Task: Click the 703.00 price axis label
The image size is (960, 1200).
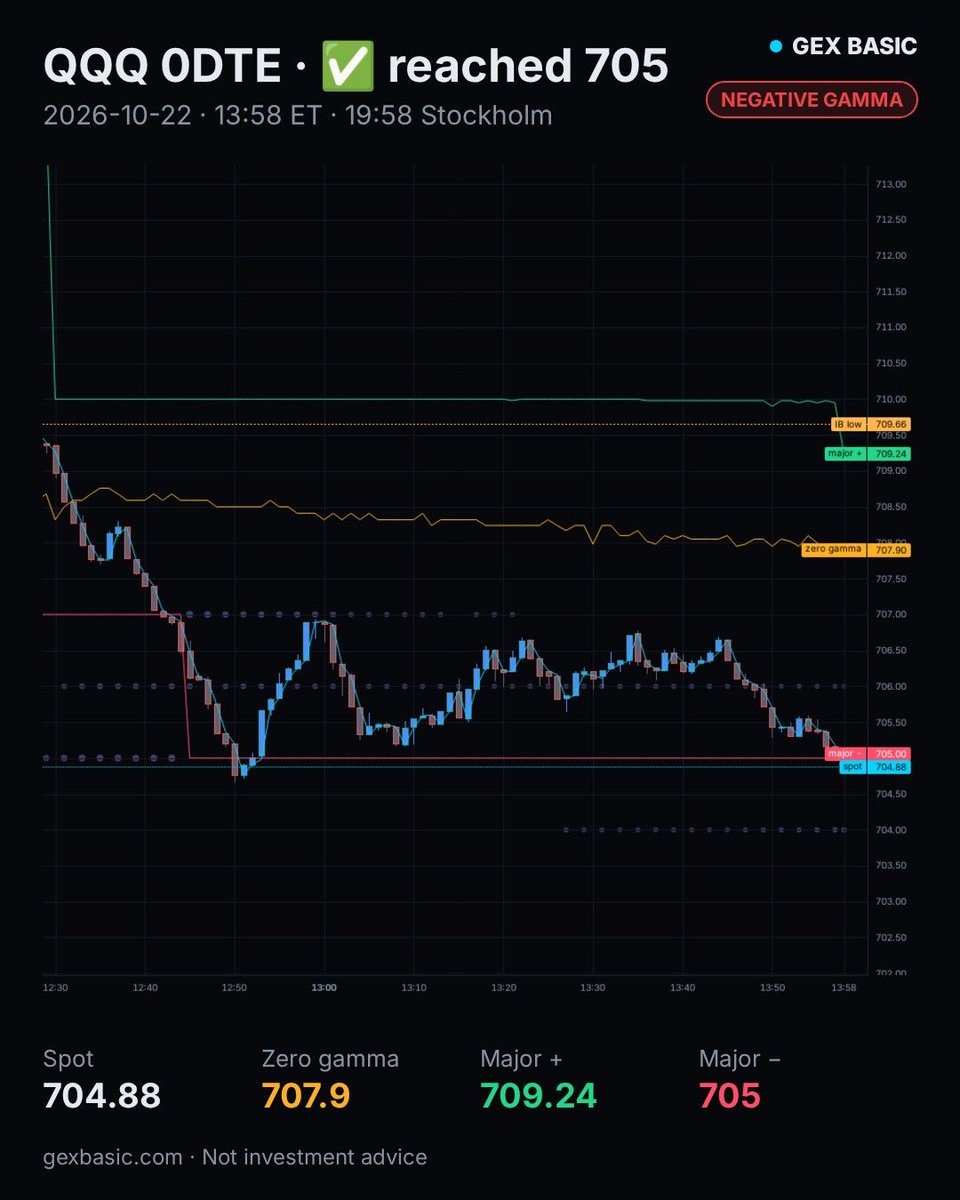Action: point(891,901)
